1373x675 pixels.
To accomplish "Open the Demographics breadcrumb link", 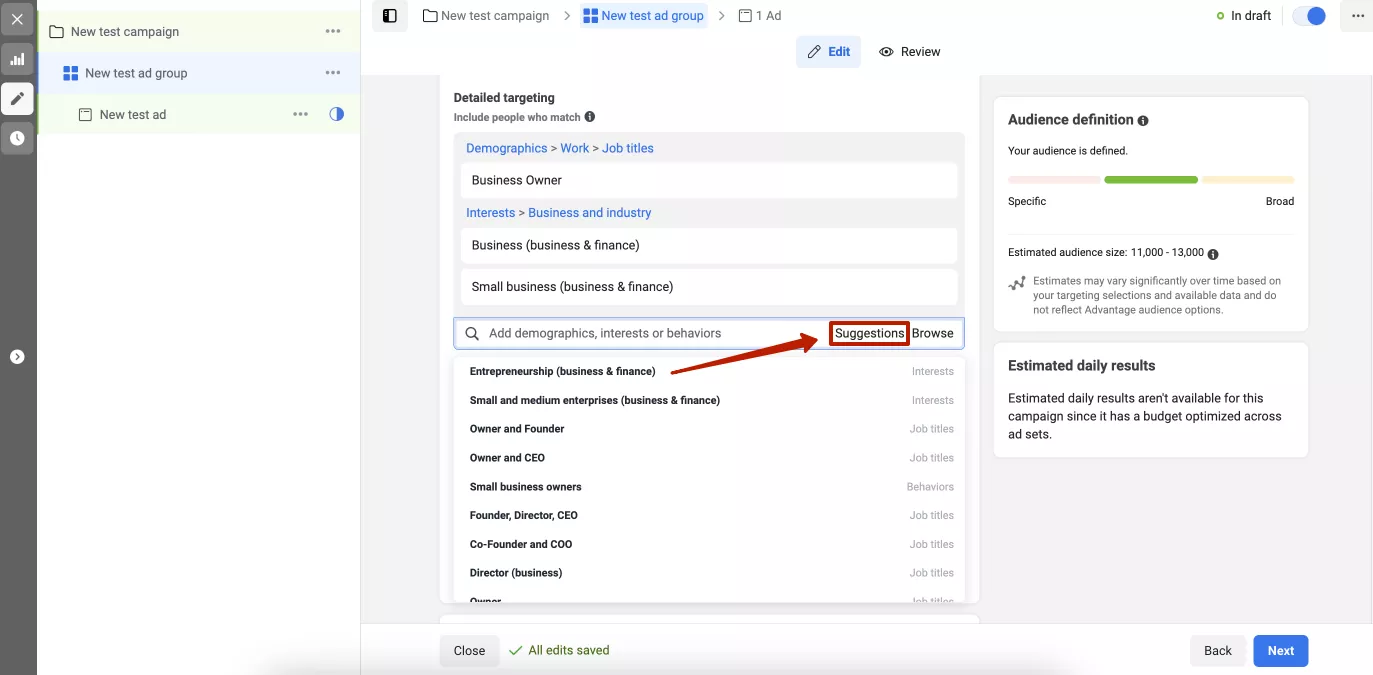I will click(507, 148).
